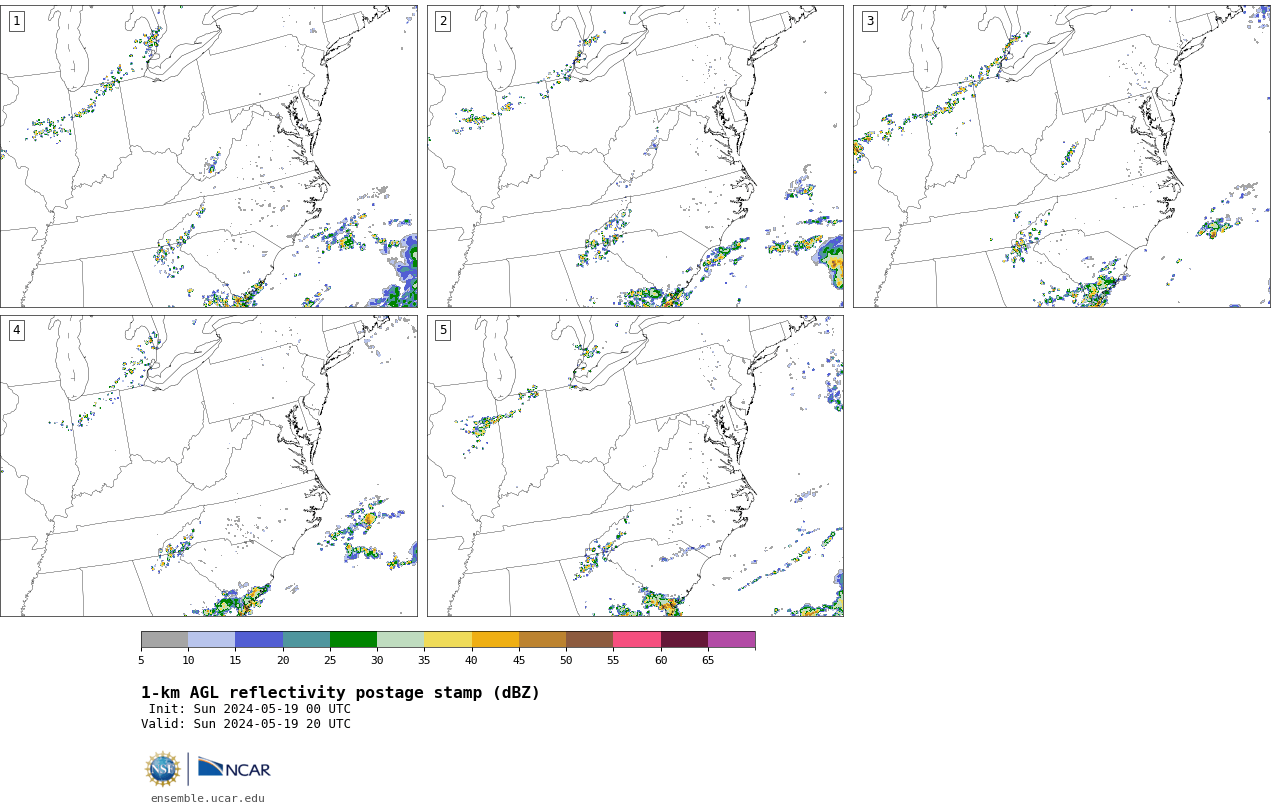Image resolution: width=1280 pixels, height=809 pixels.
Task: Open ensemble member 4 reflectivity map
Action: [209, 466]
